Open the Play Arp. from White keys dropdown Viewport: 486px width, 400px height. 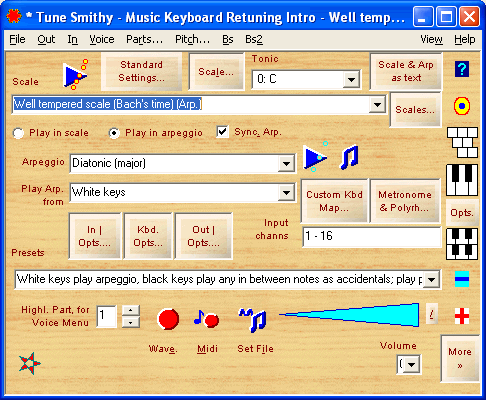tap(286, 193)
